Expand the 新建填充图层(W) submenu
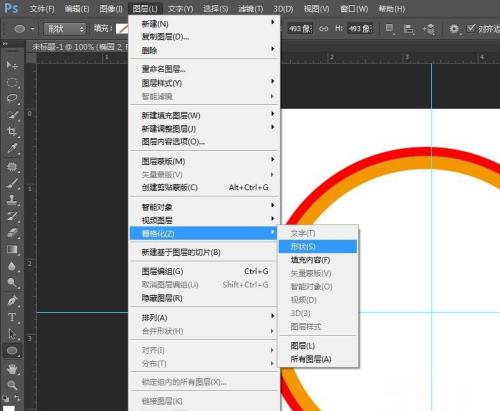 [204, 116]
